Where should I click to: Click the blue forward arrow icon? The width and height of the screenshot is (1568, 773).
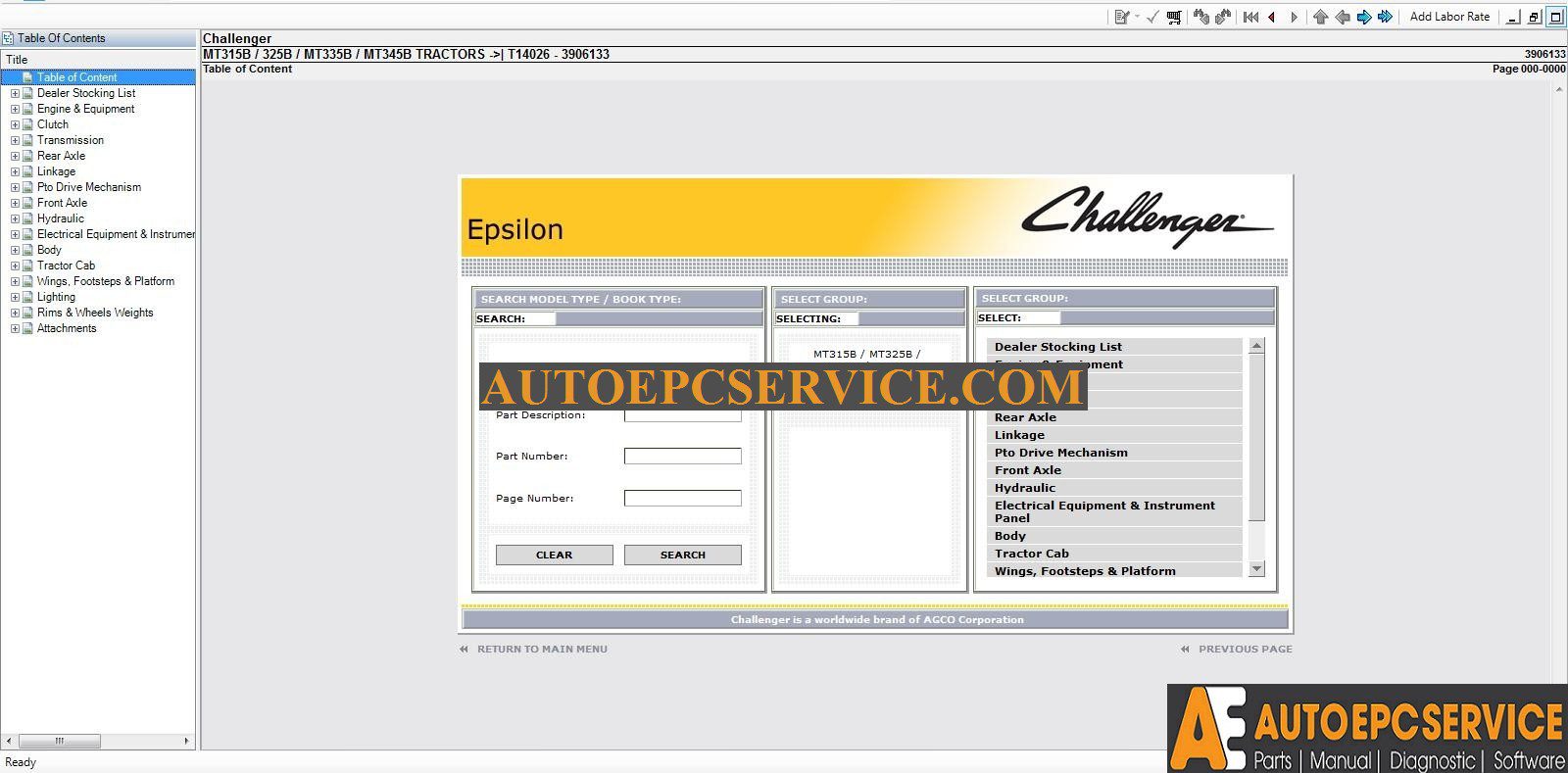(1364, 17)
